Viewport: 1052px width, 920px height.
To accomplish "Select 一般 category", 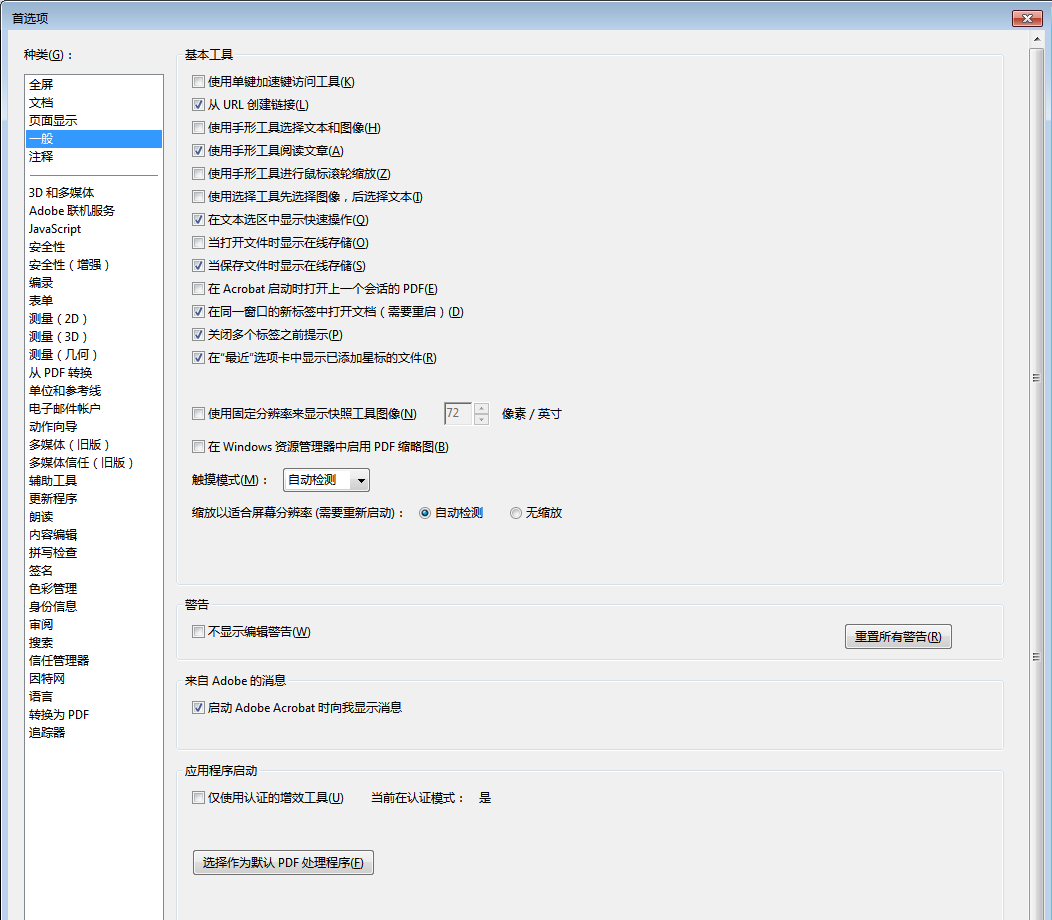I will click(x=94, y=139).
